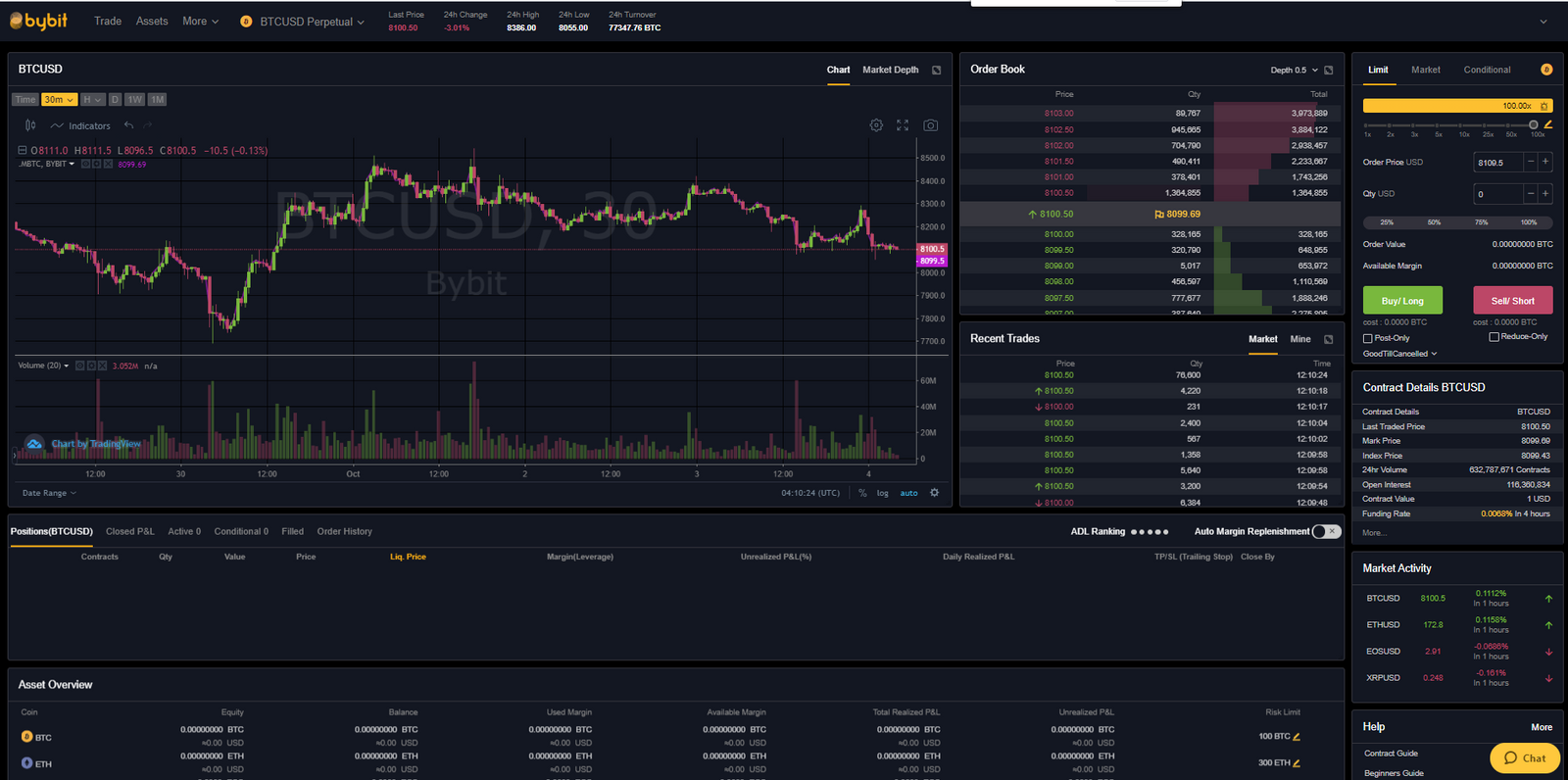Edit leverage with the pencil icon
The width and height of the screenshot is (1568, 780).
point(1548,124)
